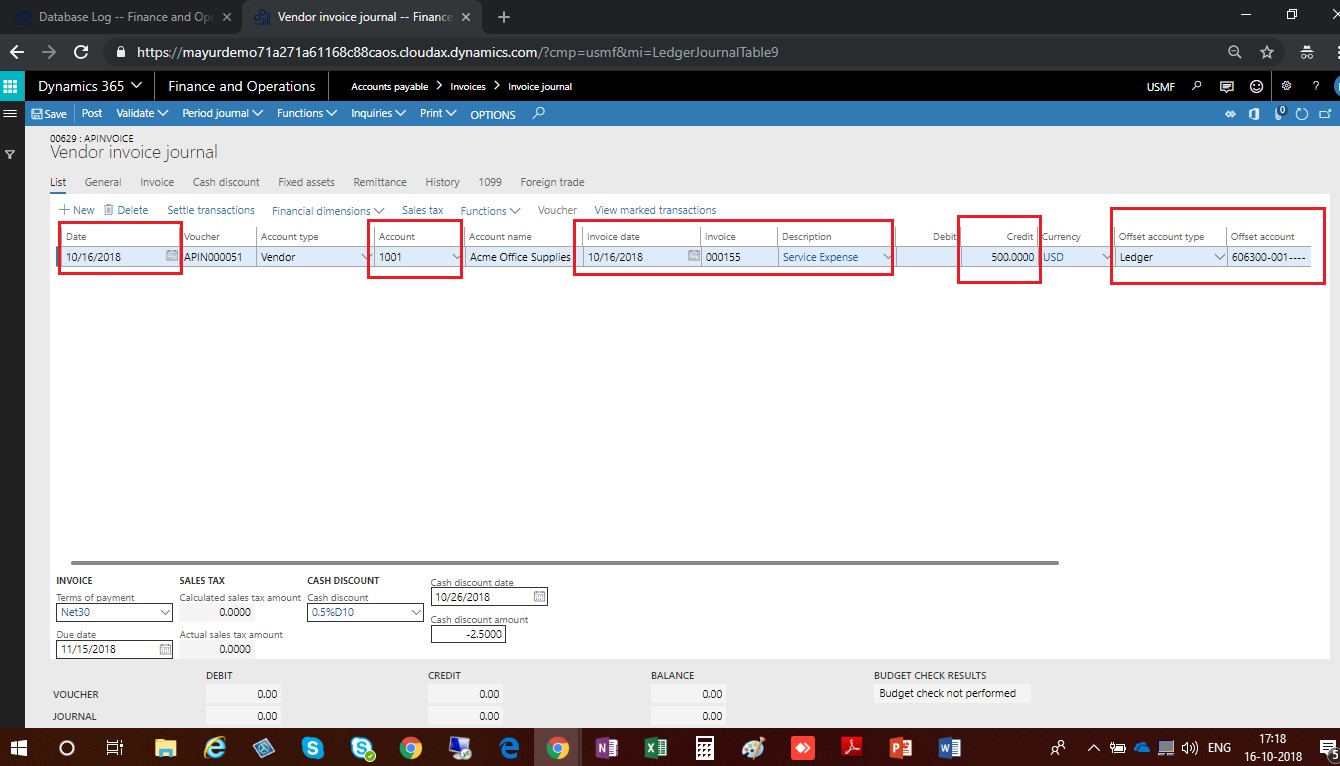
Task: Expand the Period journal menu
Action: [222, 114]
